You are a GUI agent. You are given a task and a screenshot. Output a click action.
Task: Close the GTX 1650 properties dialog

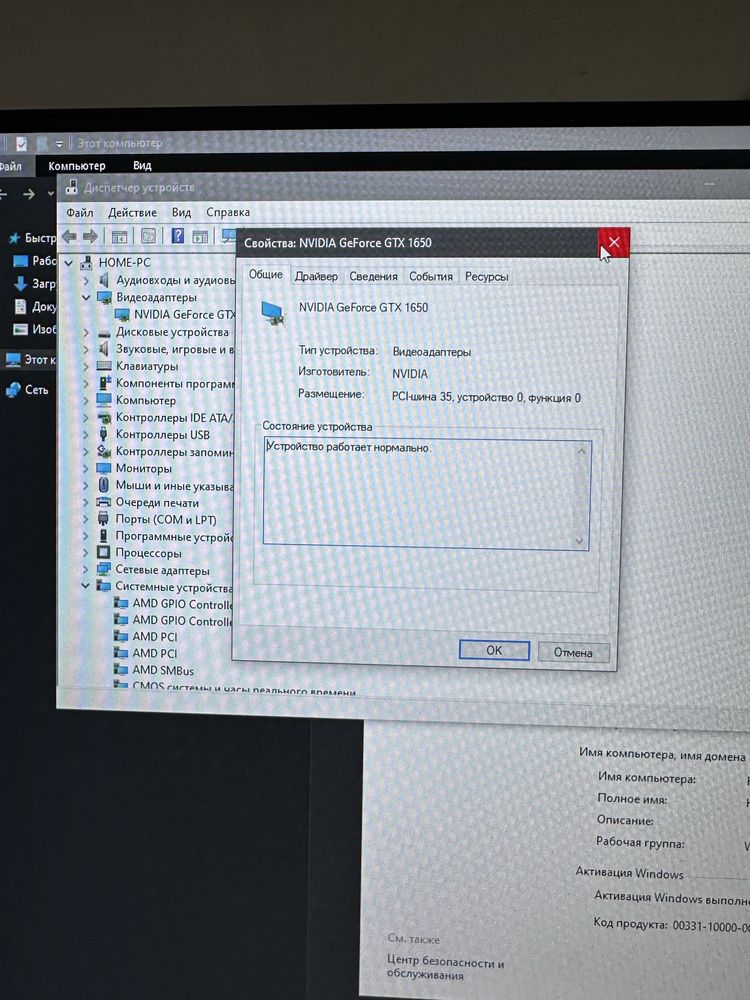(614, 242)
